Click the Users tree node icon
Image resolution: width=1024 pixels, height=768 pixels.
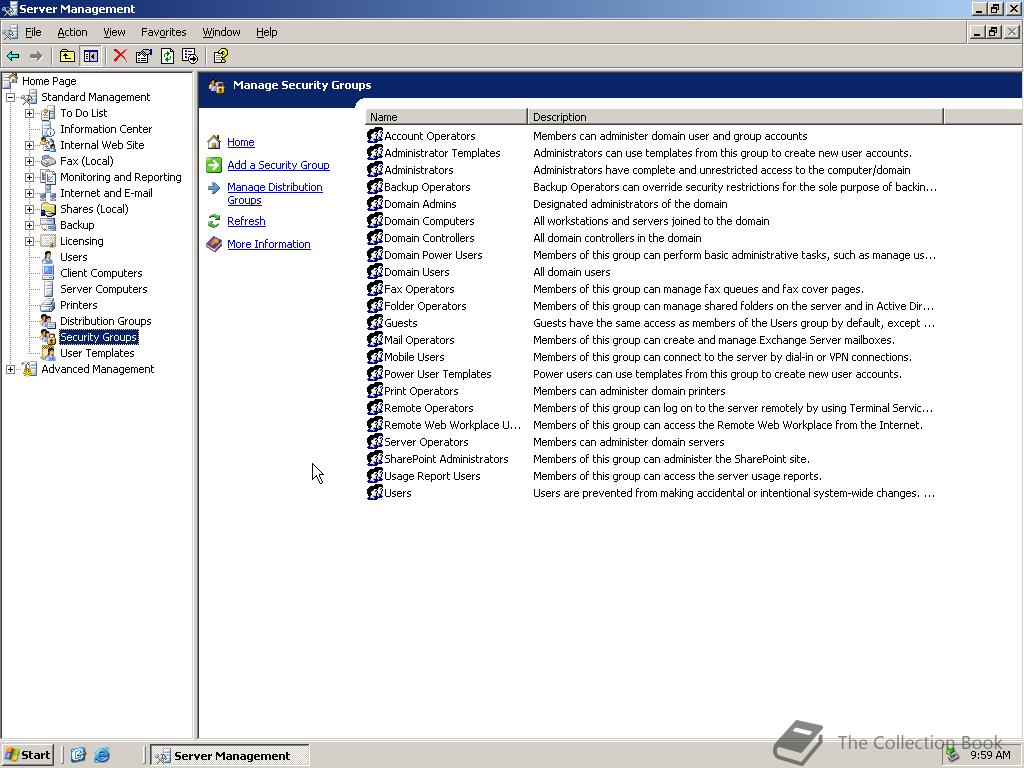pos(48,257)
